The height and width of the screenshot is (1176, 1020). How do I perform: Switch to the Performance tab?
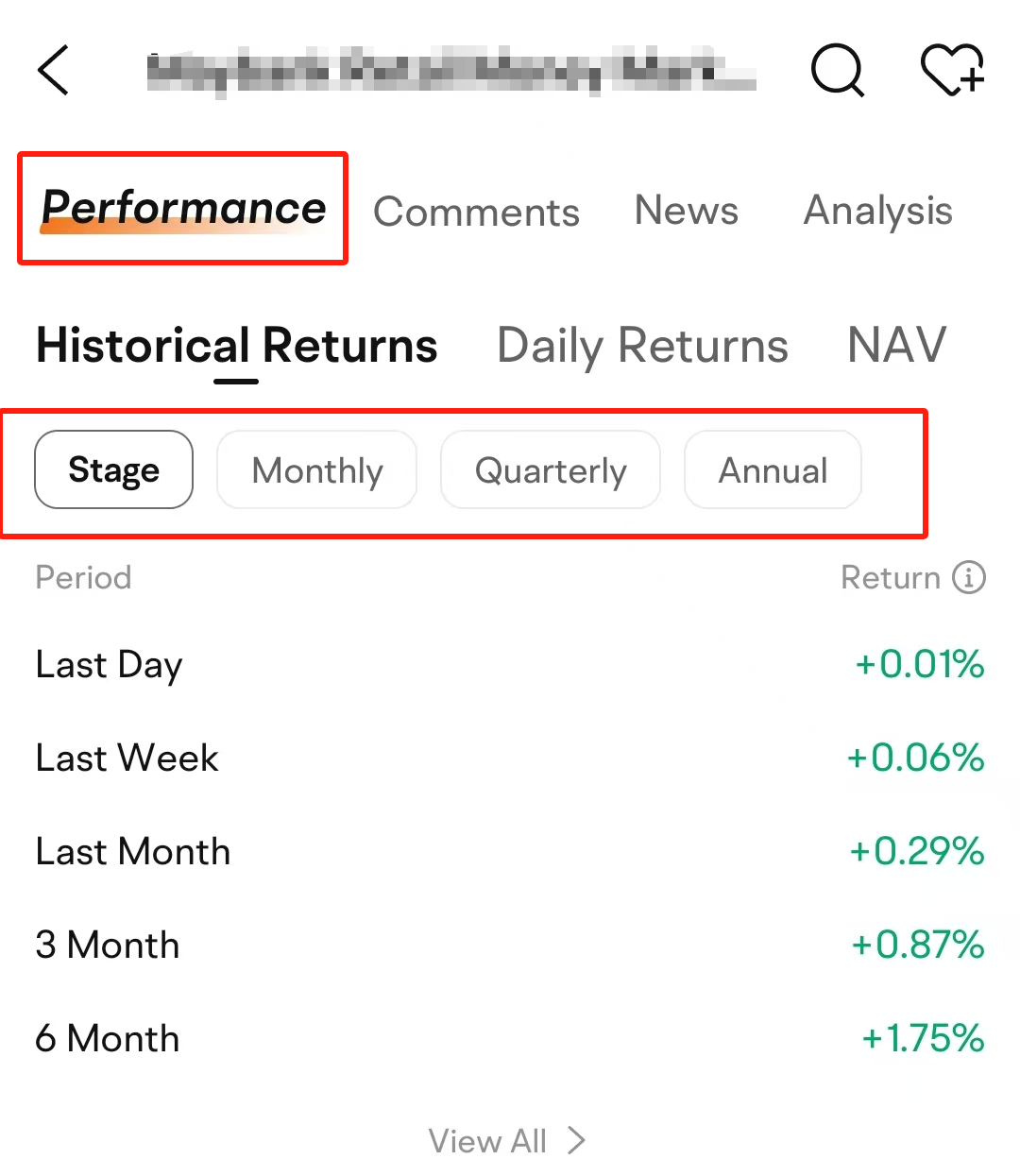(x=183, y=208)
